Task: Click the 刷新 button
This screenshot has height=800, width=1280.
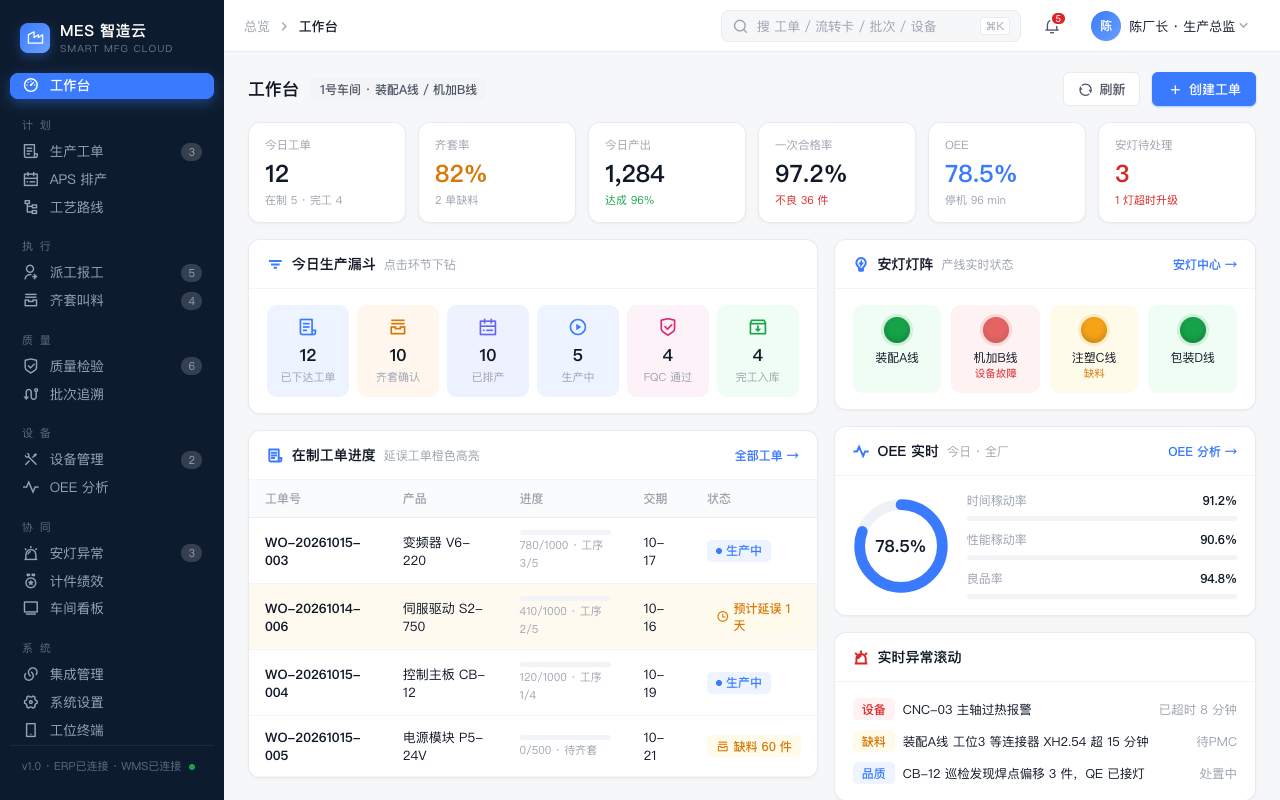Action: click(1101, 89)
